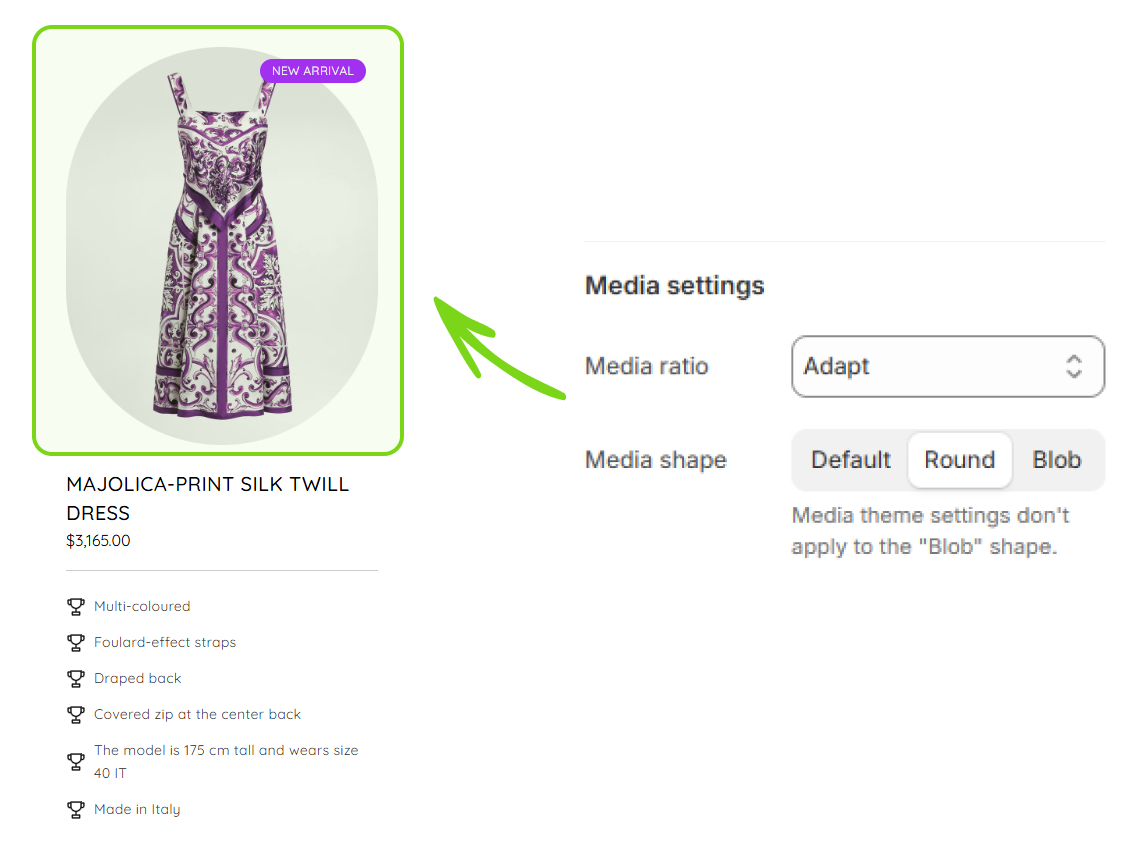Switch media shape to Blob
Screen dimensions: 1133x850
pyautogui.click(x=1056, y=460)
